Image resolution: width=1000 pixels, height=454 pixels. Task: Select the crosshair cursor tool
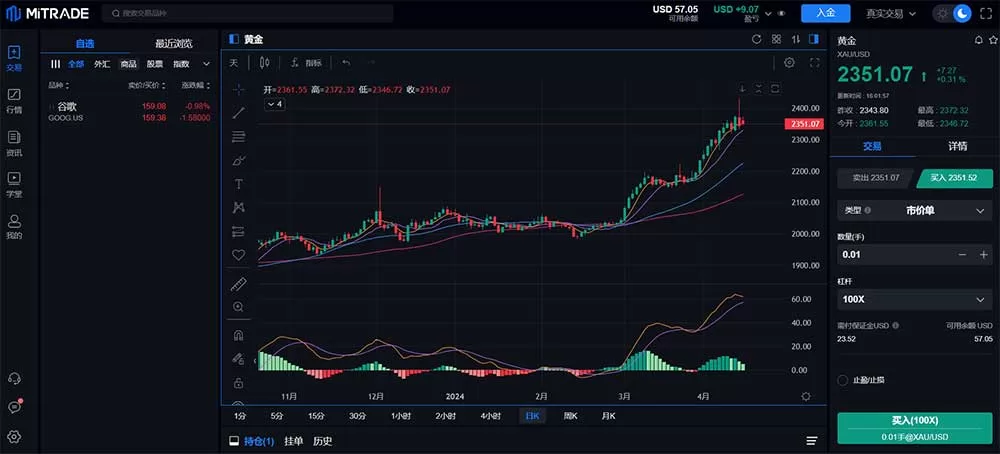click(x=239, y=89)
